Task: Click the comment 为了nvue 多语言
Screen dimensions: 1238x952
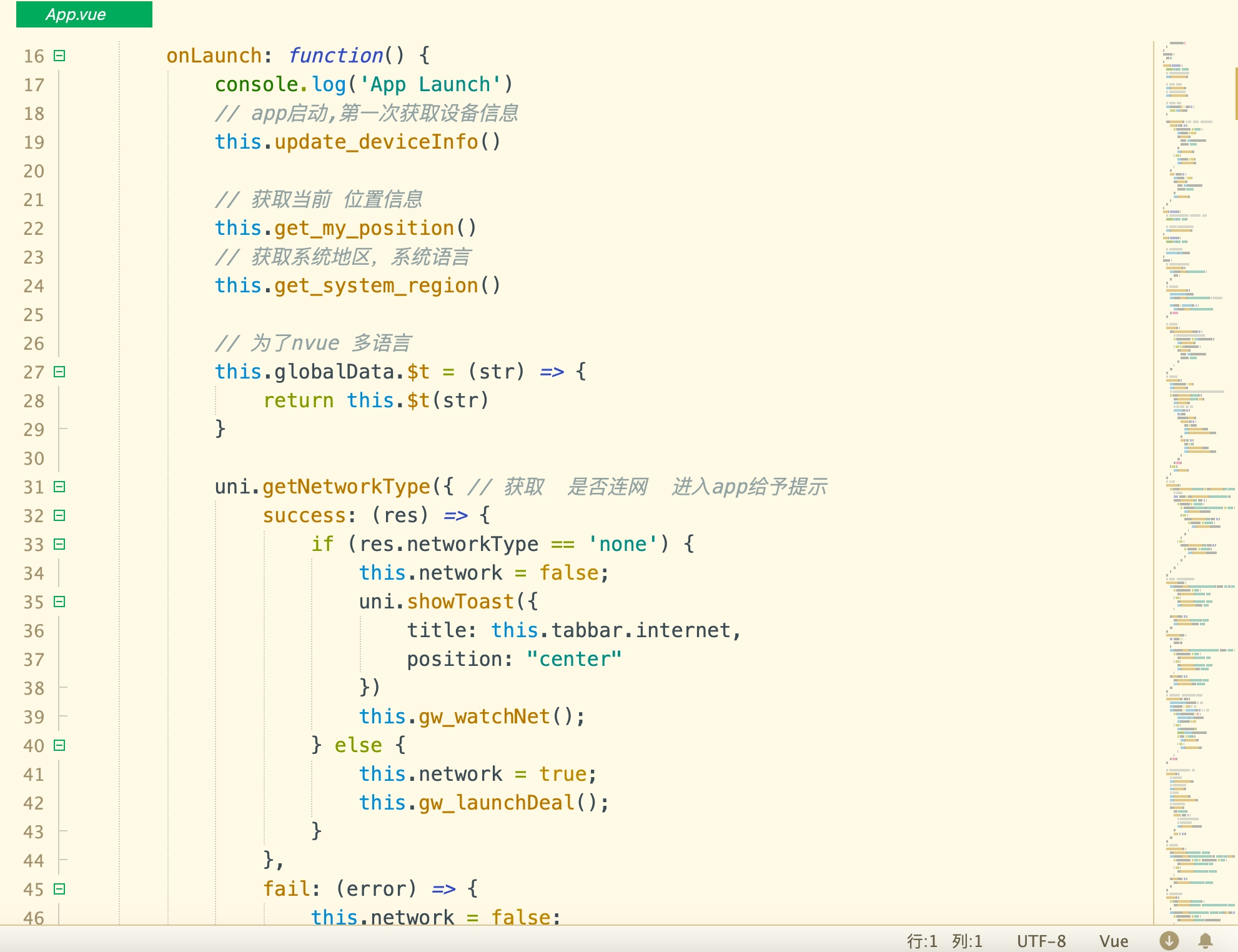Action: click(313, 343)
